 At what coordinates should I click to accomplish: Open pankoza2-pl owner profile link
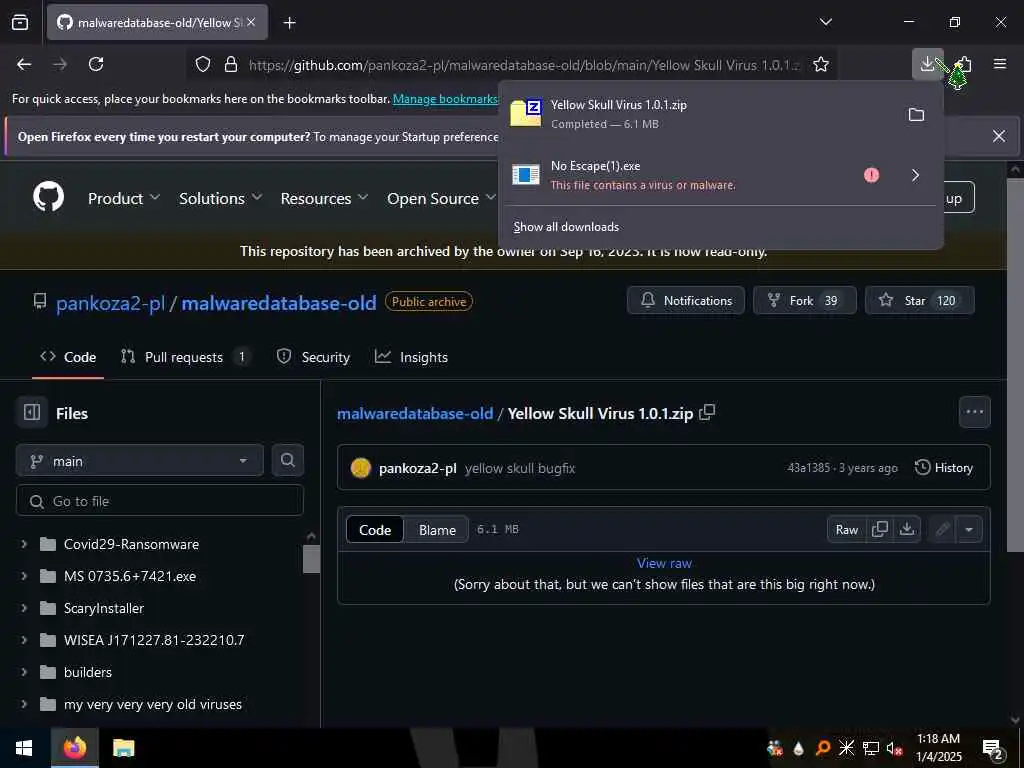(x=110, y=303)
